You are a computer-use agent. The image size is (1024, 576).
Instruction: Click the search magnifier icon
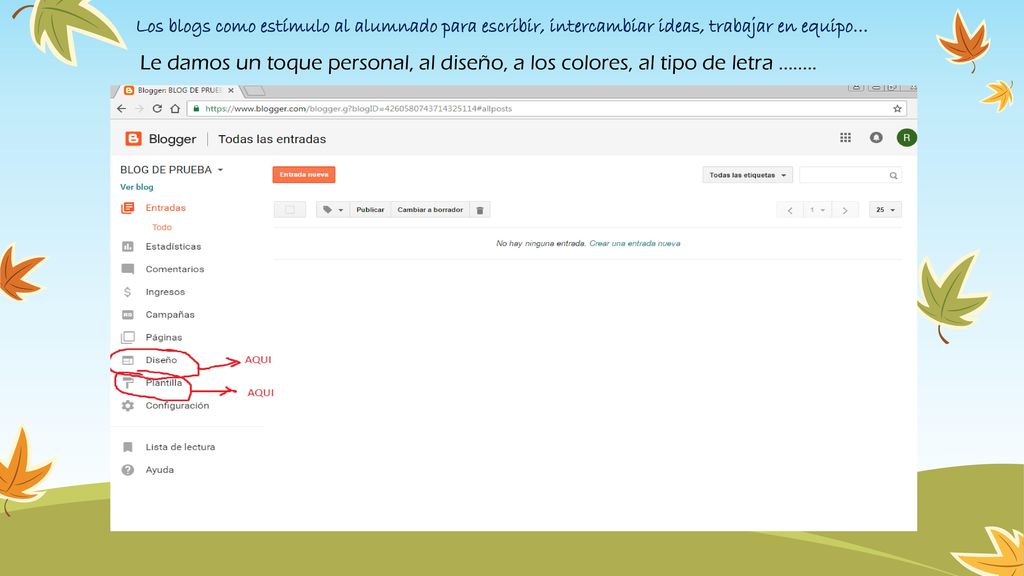coord(893,175)
